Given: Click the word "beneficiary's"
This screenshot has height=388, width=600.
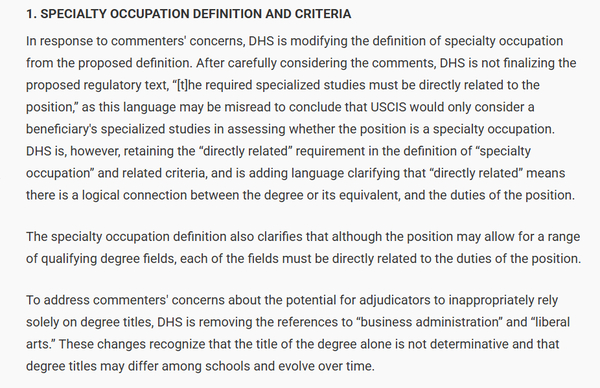Looking at the screenshot, I should [62, 129].
